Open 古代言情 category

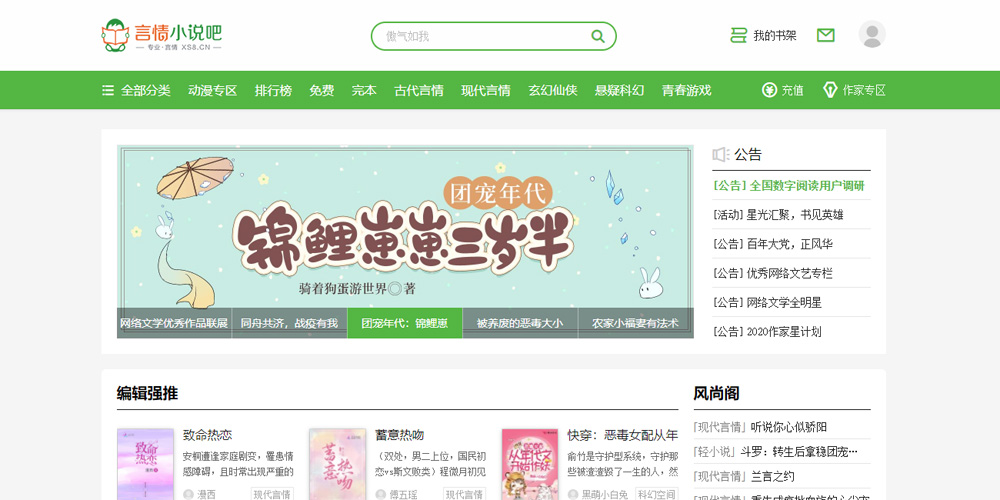pyautogui.click(x=419, y=90)
